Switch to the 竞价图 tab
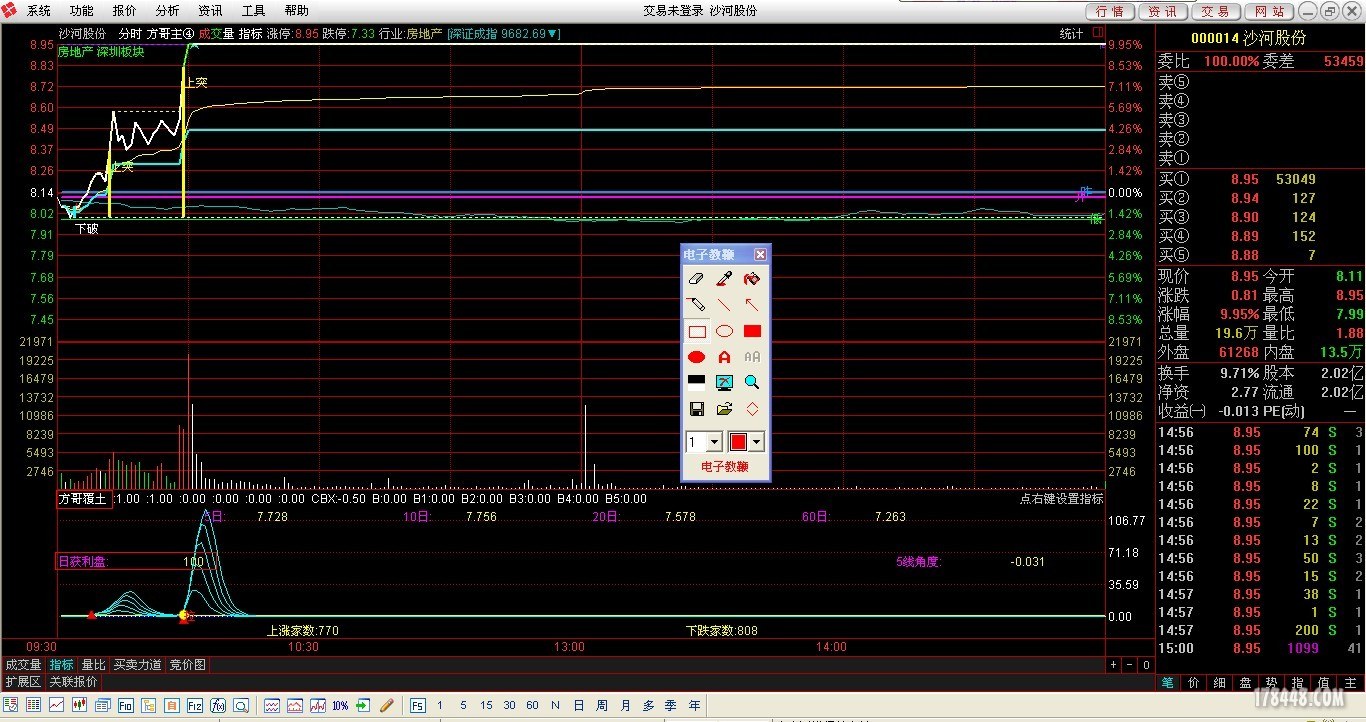Viewport: 1366px width, 722px height. [x=187, y=665]
